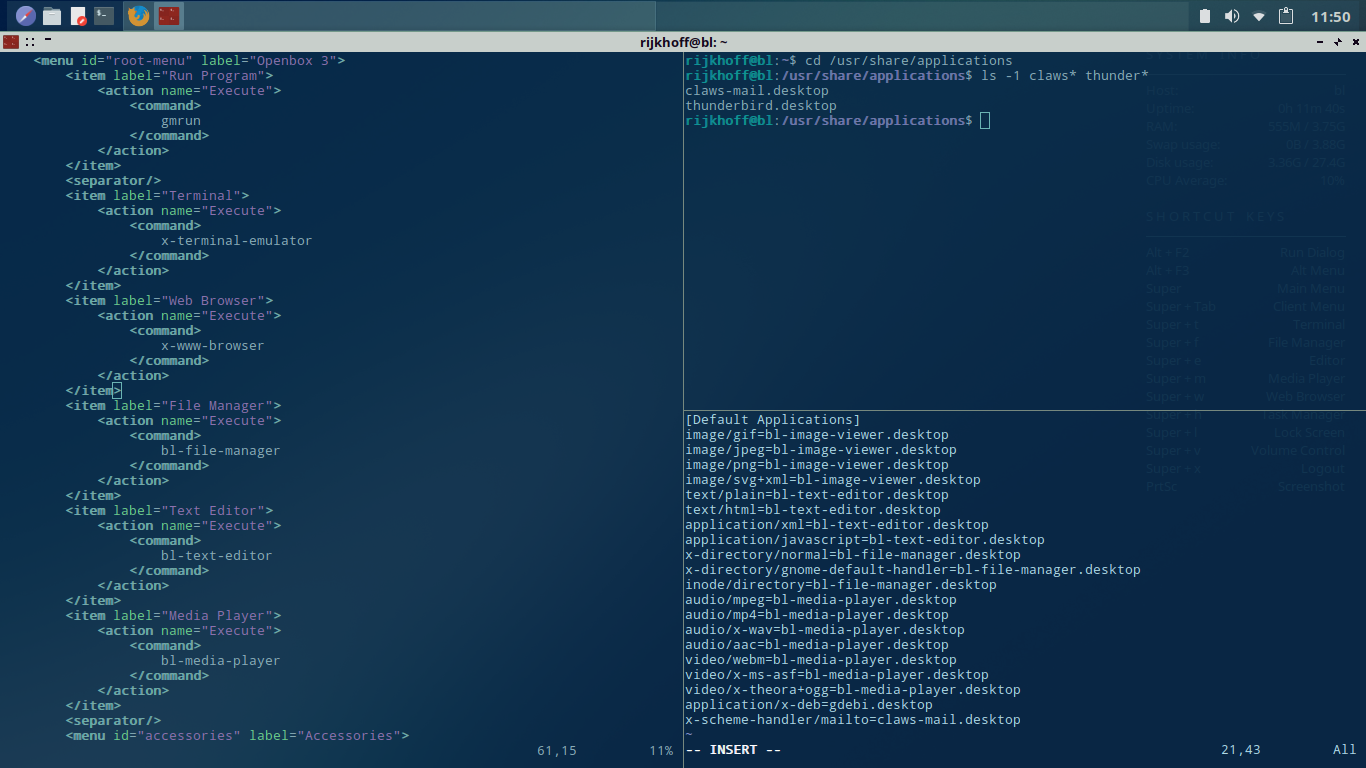1366x768 pixels.
Task: Click the '[Default Applications]' header line
Action: [x=773, y=419]
